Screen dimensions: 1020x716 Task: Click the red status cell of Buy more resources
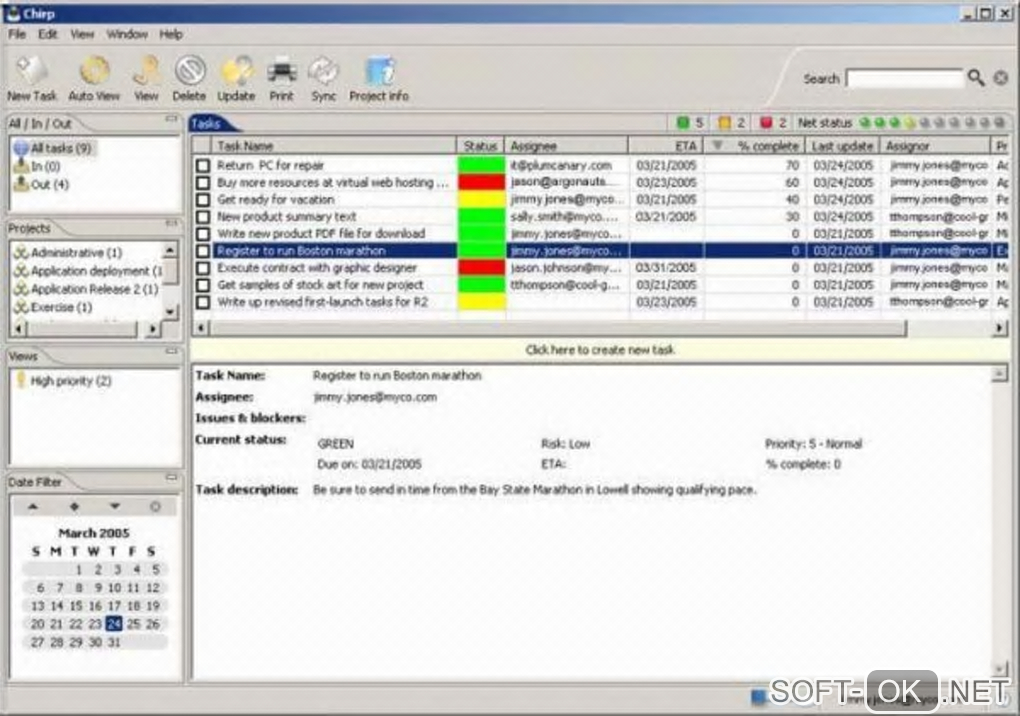point(481,183)
